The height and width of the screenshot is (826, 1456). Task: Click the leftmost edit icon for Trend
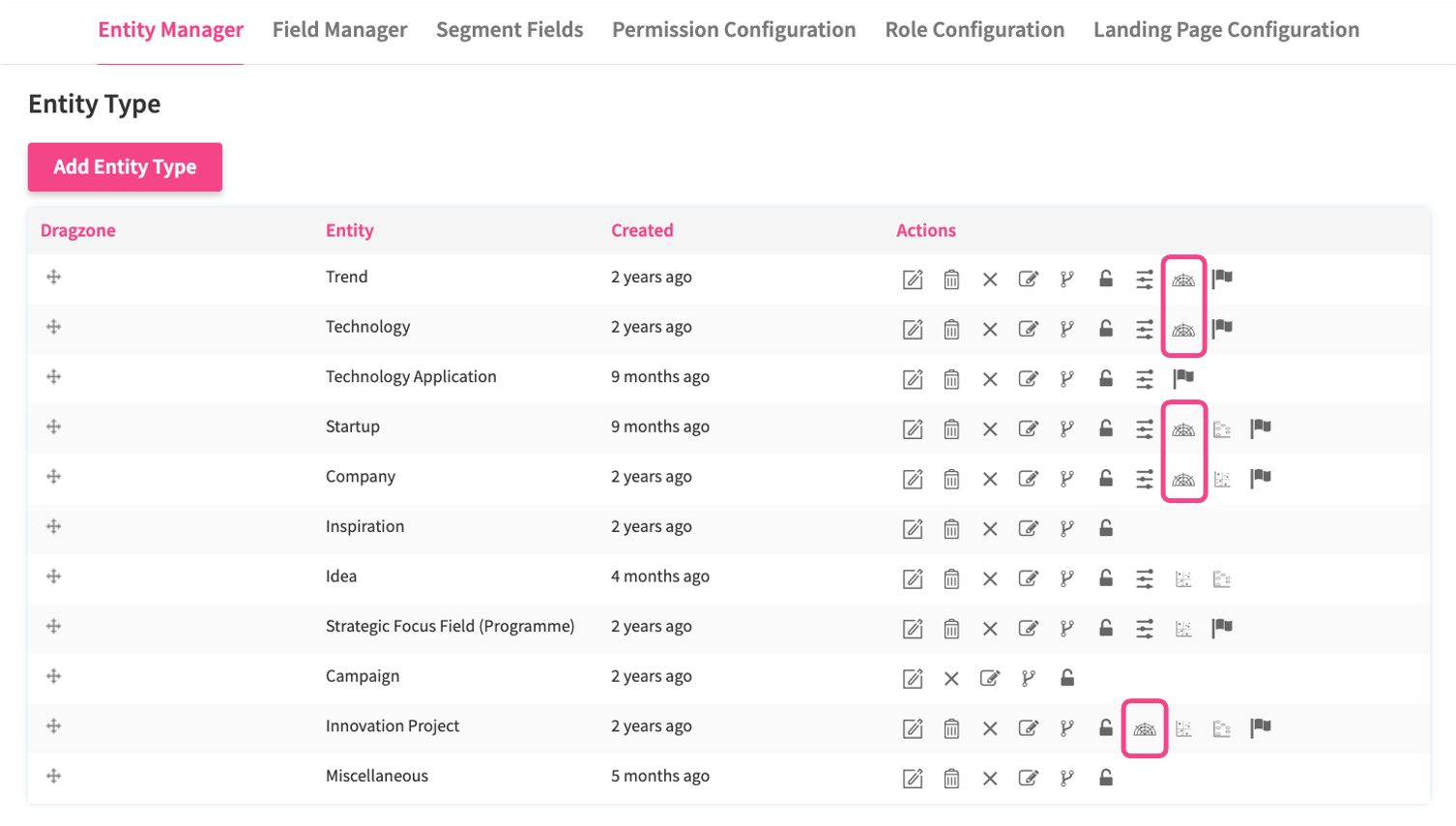913,280
